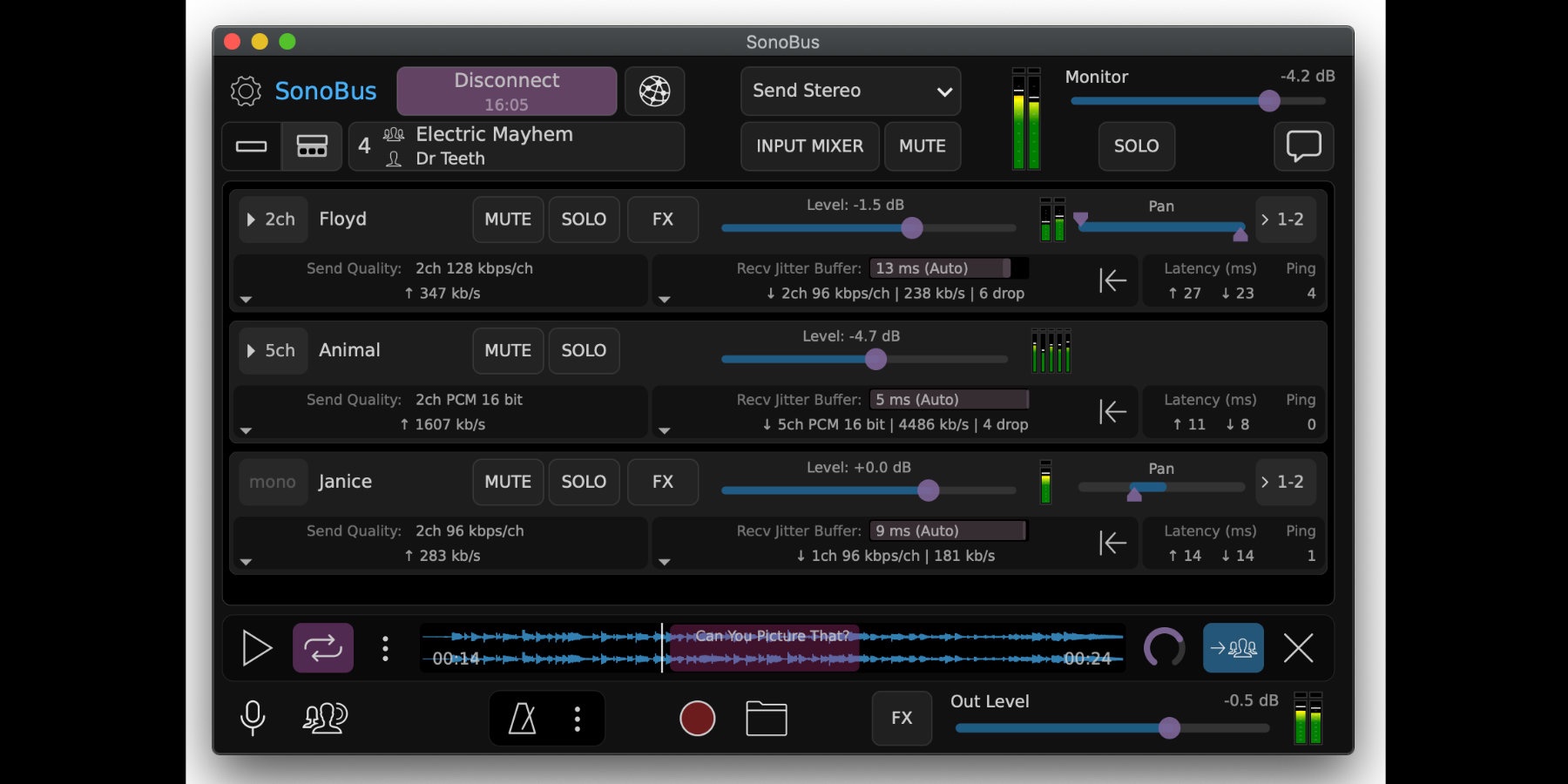The height and width of the screenshot is (784, 1568).
Task: Expand Floyd's send quality details
Action: 247,299
